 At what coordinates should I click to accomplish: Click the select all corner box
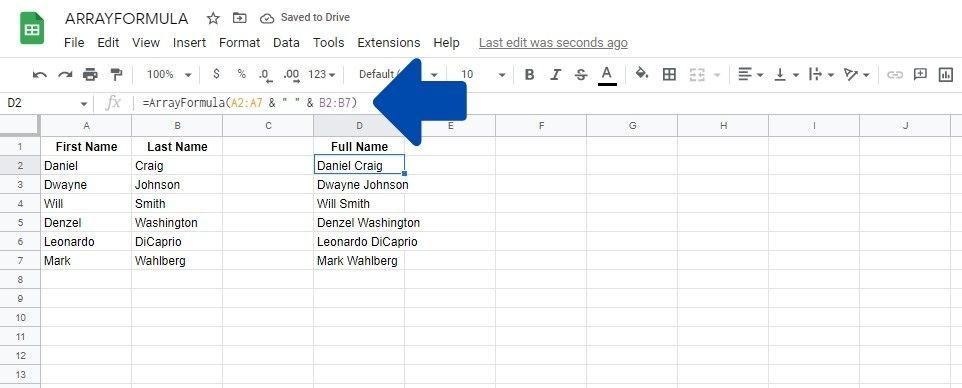coord(20,126)
